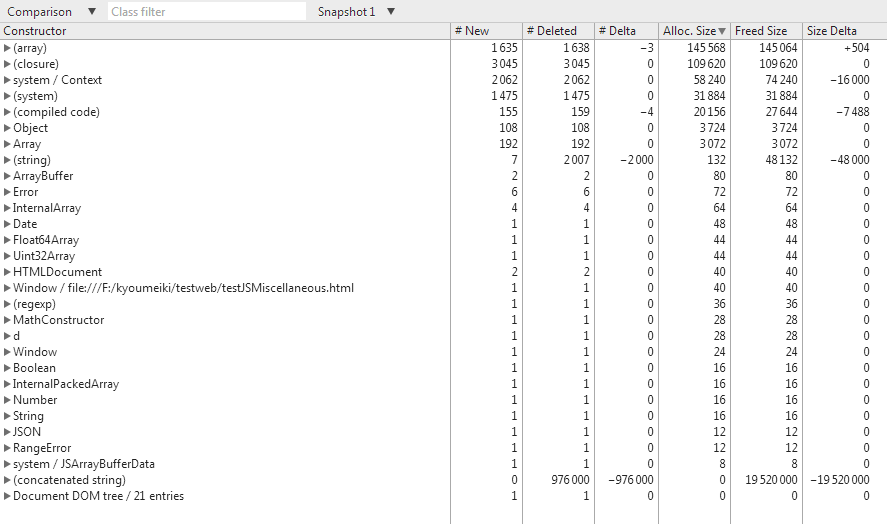Expand the system / Context row

click(7, 80)
